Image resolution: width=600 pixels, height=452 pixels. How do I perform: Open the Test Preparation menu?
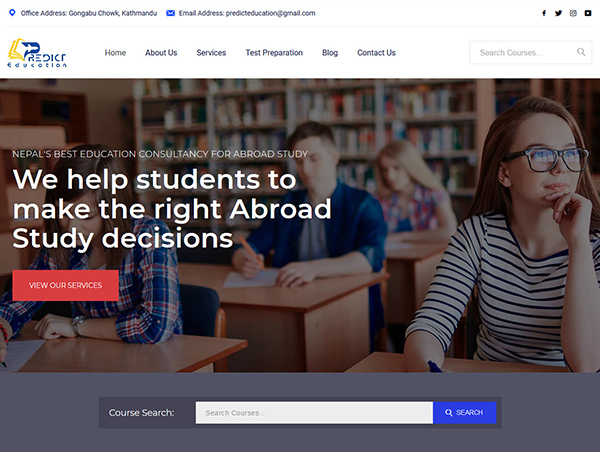274,53
